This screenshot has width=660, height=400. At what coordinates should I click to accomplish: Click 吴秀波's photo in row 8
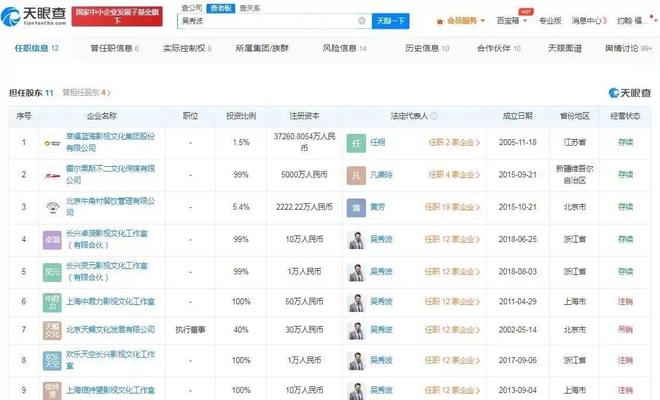pos(356,361)
